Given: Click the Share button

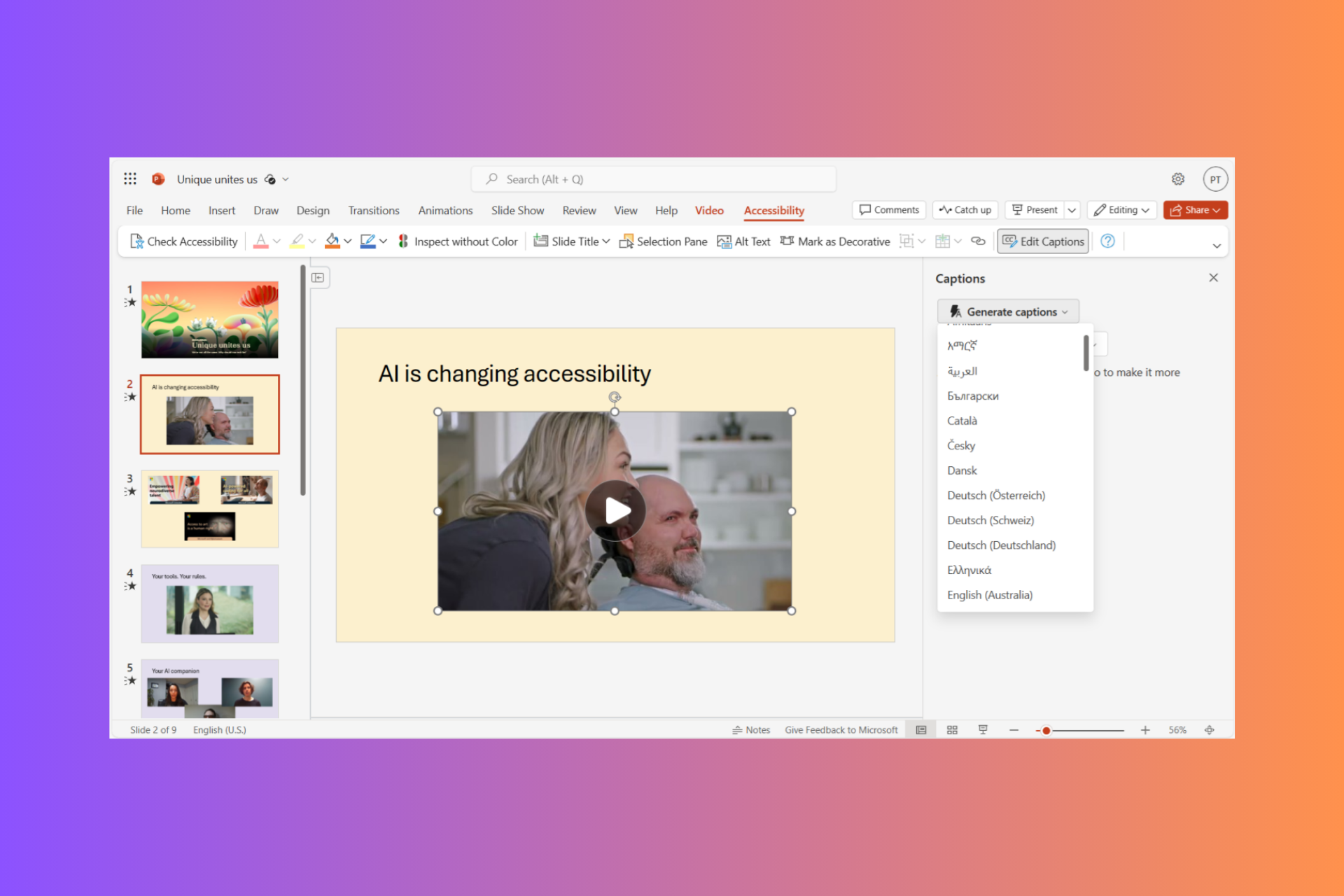Looking at the screenshot, I should point(1195,210).
